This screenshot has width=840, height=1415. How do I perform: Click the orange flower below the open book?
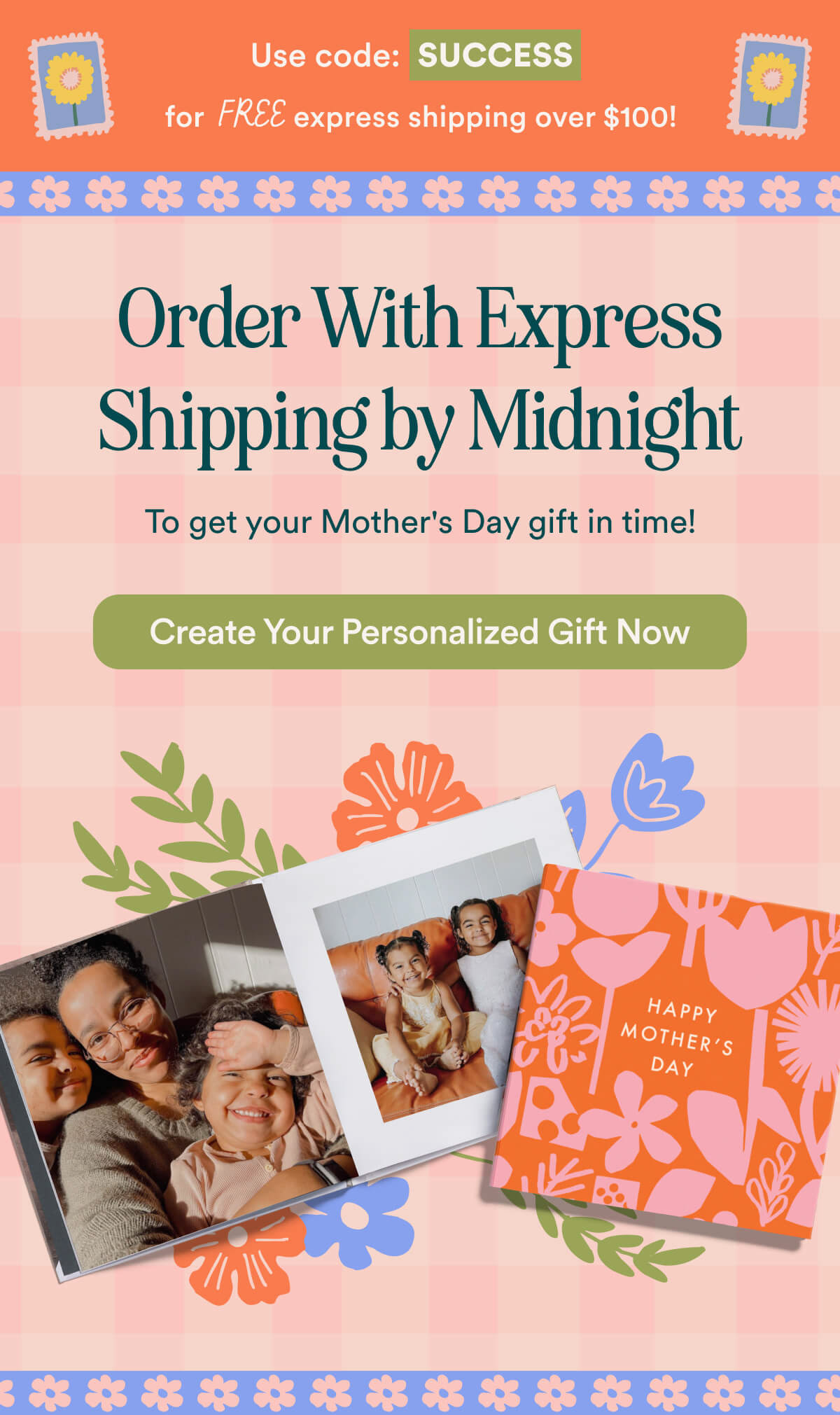tap(238, 1260)
